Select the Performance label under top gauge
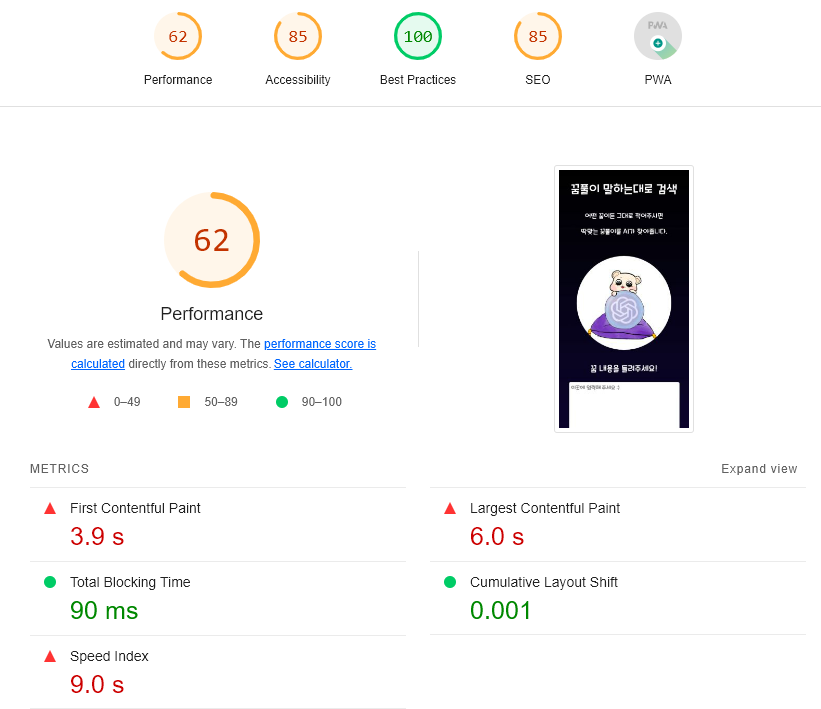Screen dimensions: 821x709 (178, 80)
